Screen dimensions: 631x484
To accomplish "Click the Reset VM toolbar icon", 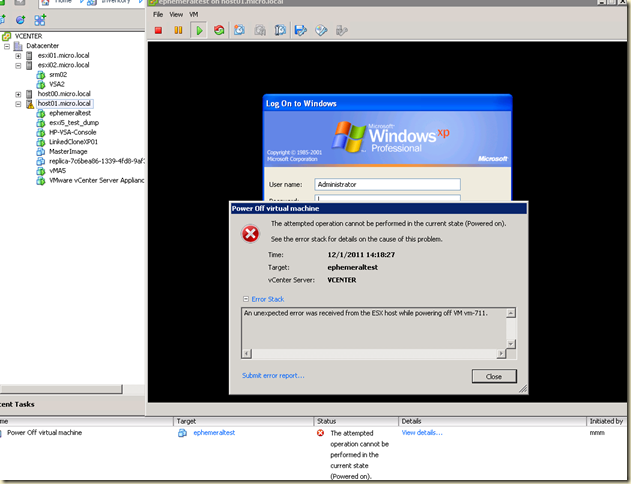I will (x=219, y=30).
